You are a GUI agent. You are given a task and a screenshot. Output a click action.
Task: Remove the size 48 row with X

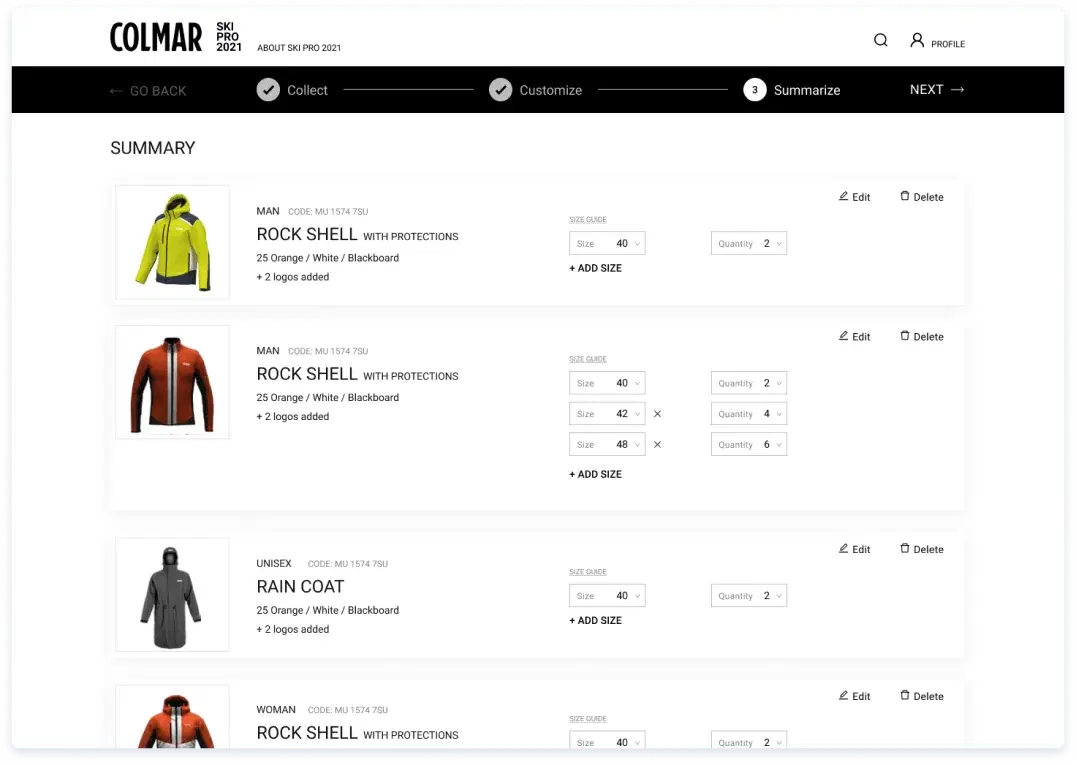click(x=657, y=445)
